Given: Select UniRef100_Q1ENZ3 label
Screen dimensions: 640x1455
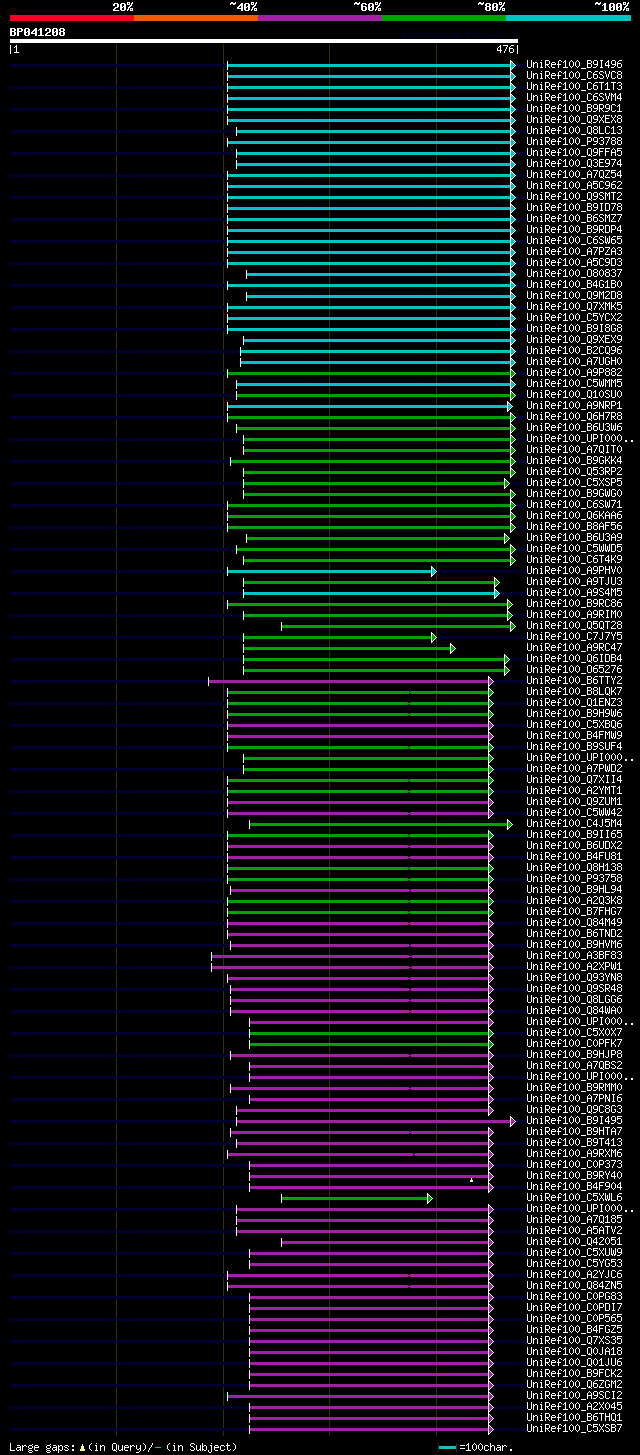Looking at the screenshot, I should click(575, 702).
